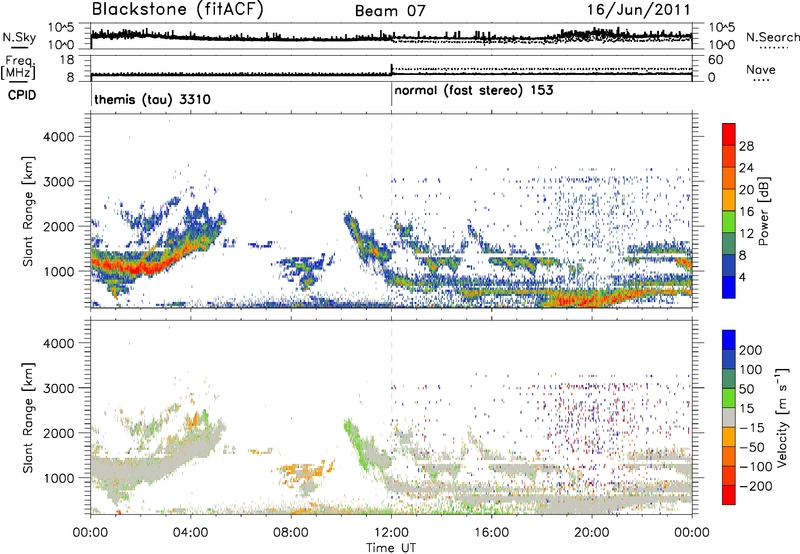Click the blue bottom of power color bar
The height and width of the screenshot is (554, 800).
[729, 288]
